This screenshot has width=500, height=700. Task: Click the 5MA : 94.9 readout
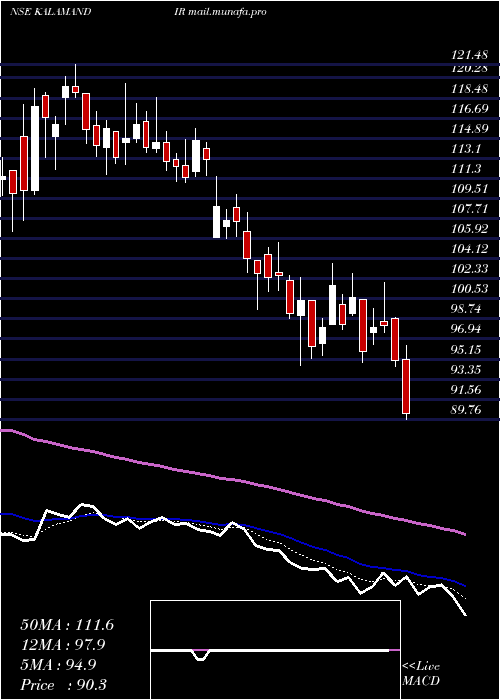(60, 664)
